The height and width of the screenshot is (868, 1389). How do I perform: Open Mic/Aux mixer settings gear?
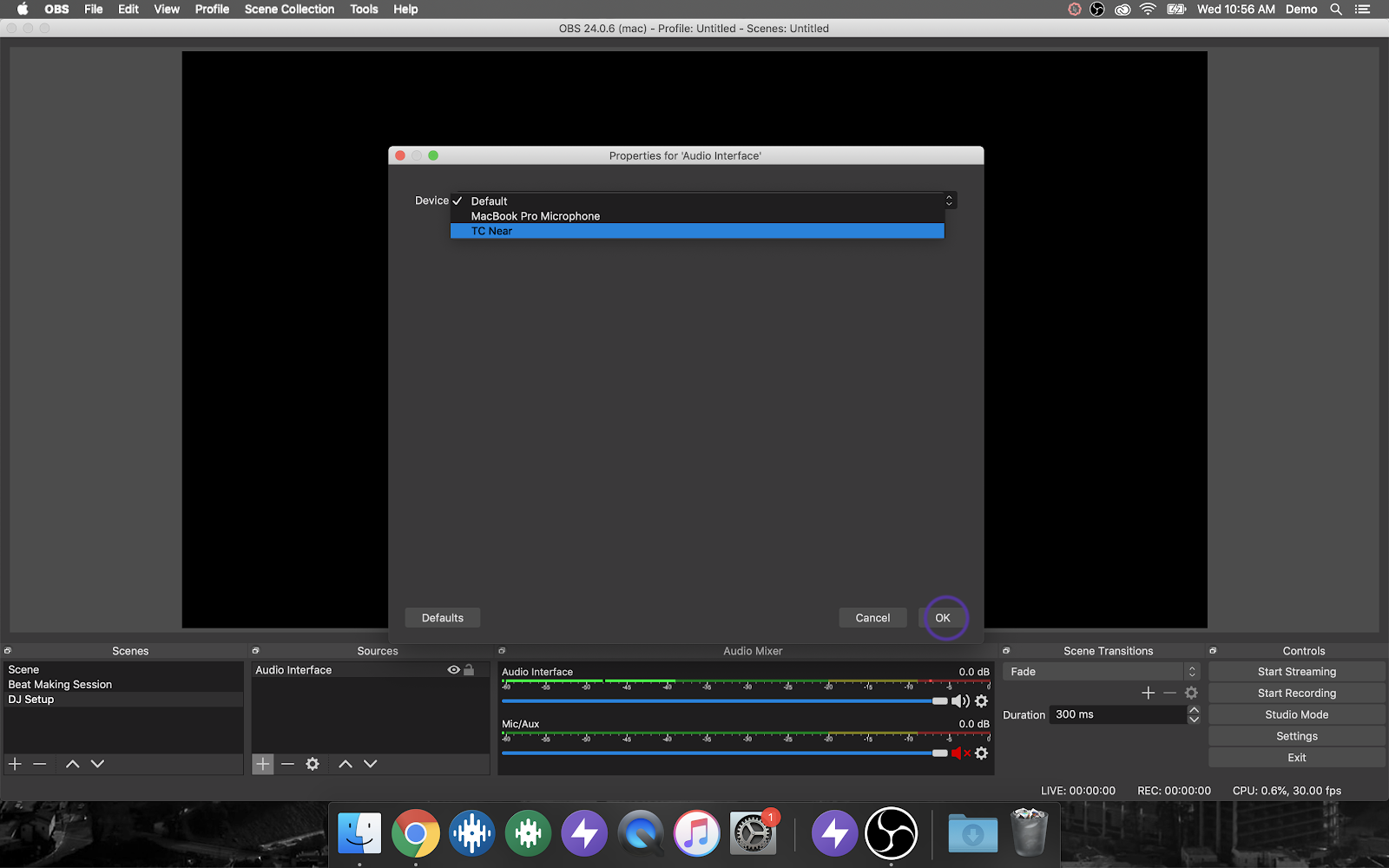(982, 753)
